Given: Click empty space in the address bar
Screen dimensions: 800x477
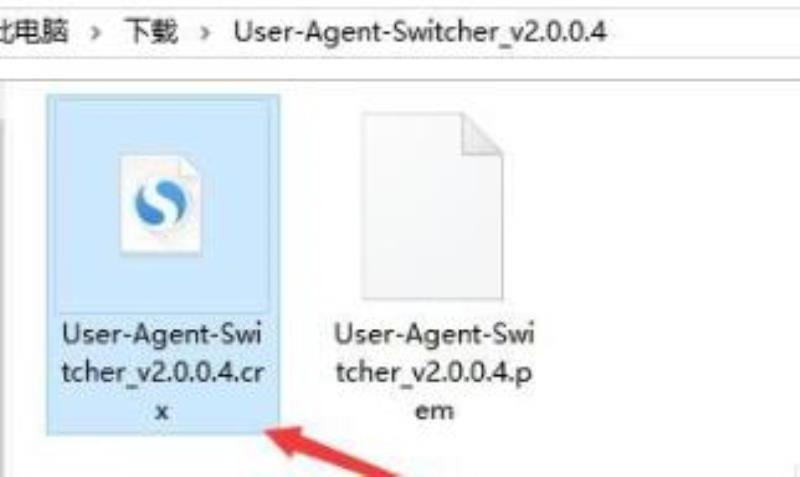Looking at the screenshot, I should (x=704, y=33).
